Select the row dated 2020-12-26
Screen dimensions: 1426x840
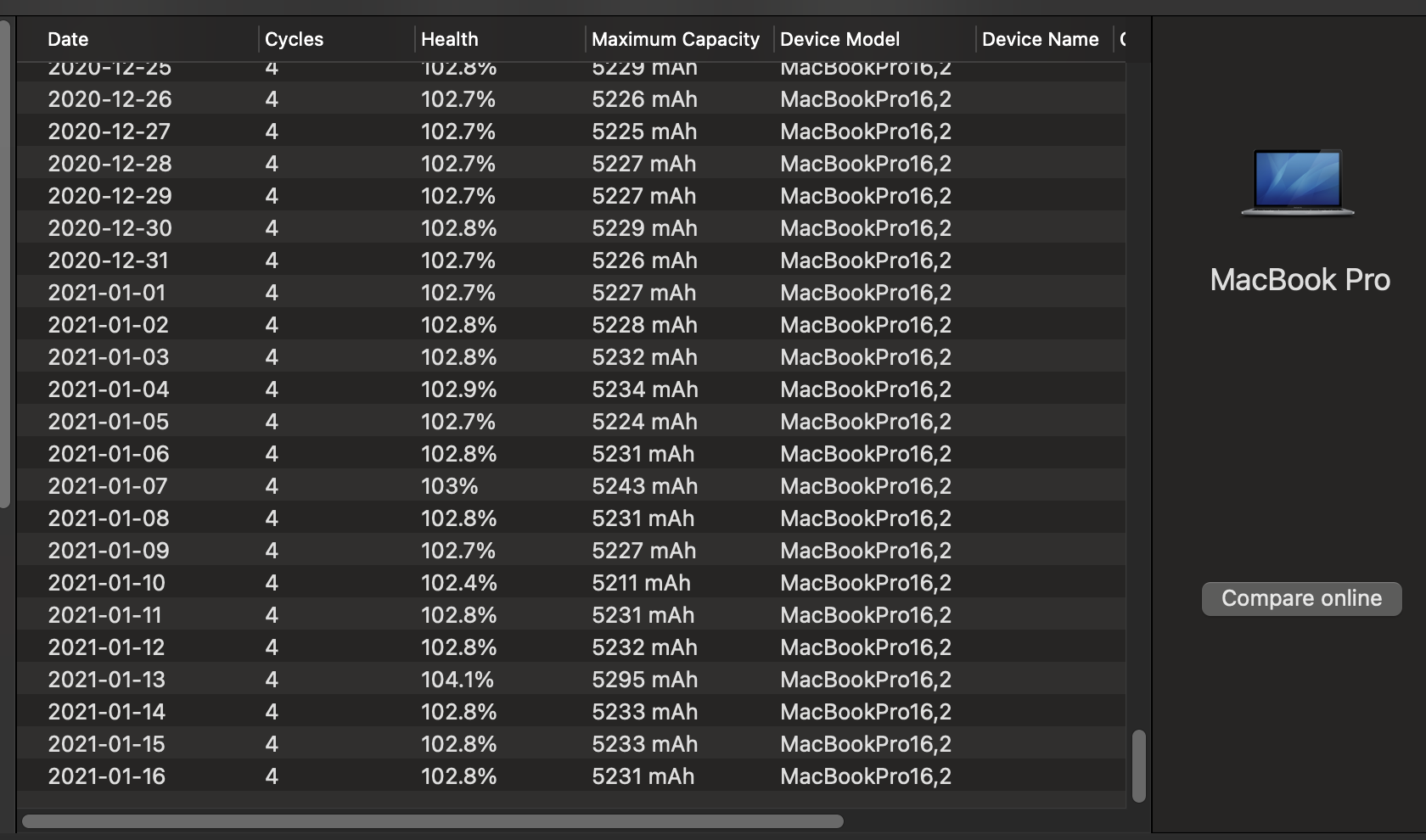571,99
